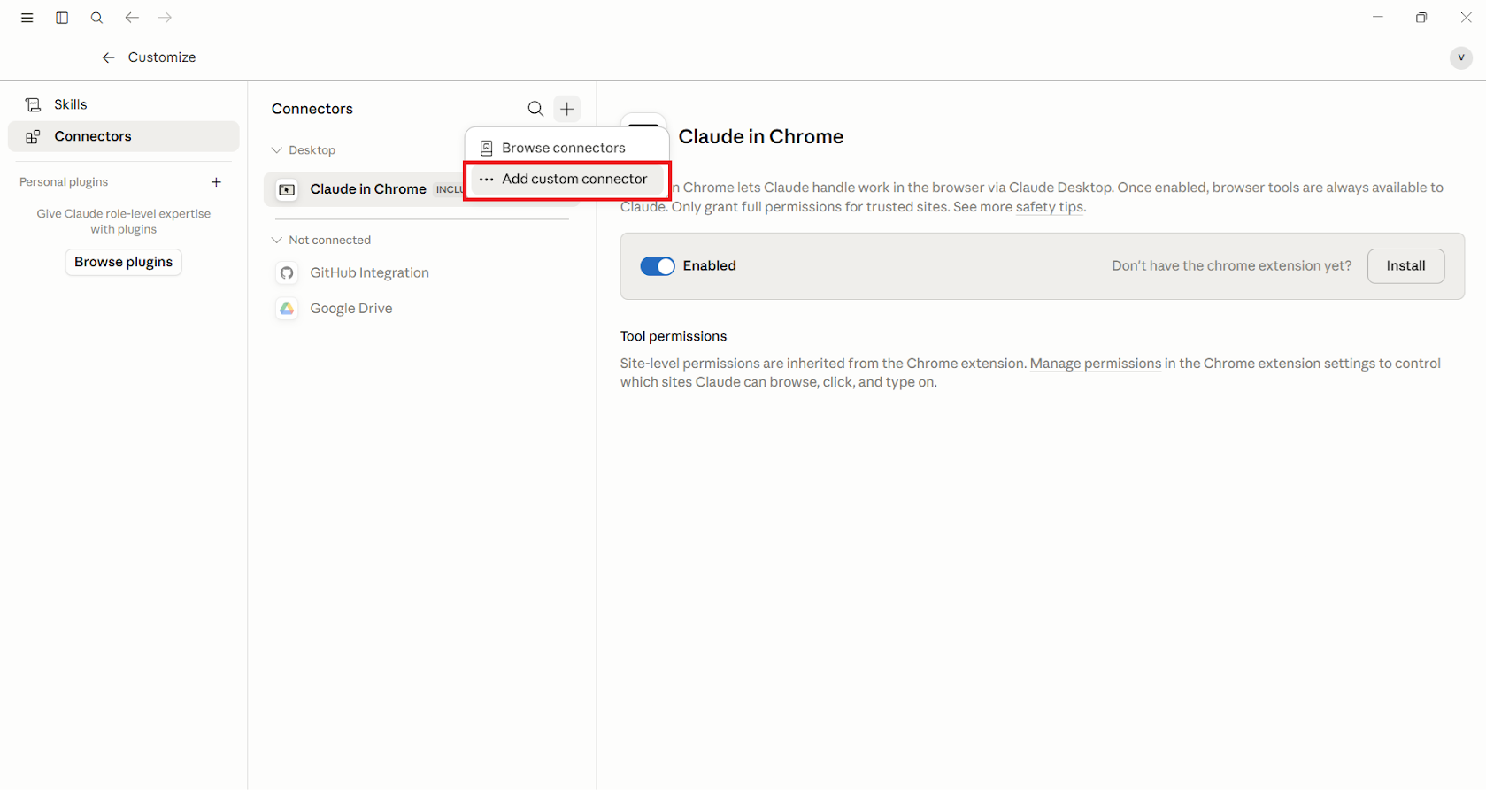1486x812 pixels.
Task: Open the user avatar V
Action: click(x=1460, y=57)
